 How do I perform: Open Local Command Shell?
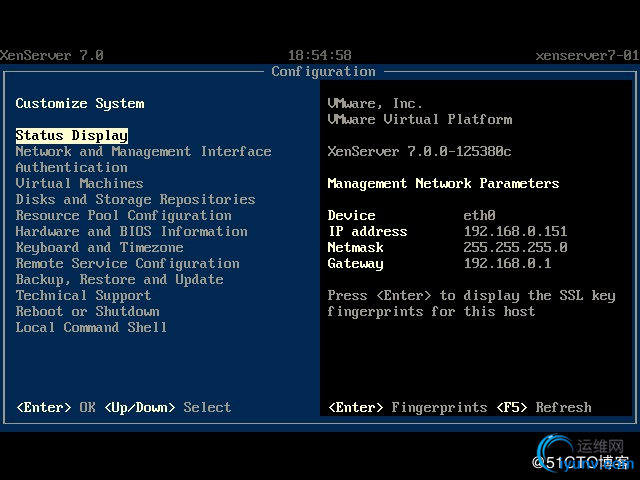click(91, 327)
